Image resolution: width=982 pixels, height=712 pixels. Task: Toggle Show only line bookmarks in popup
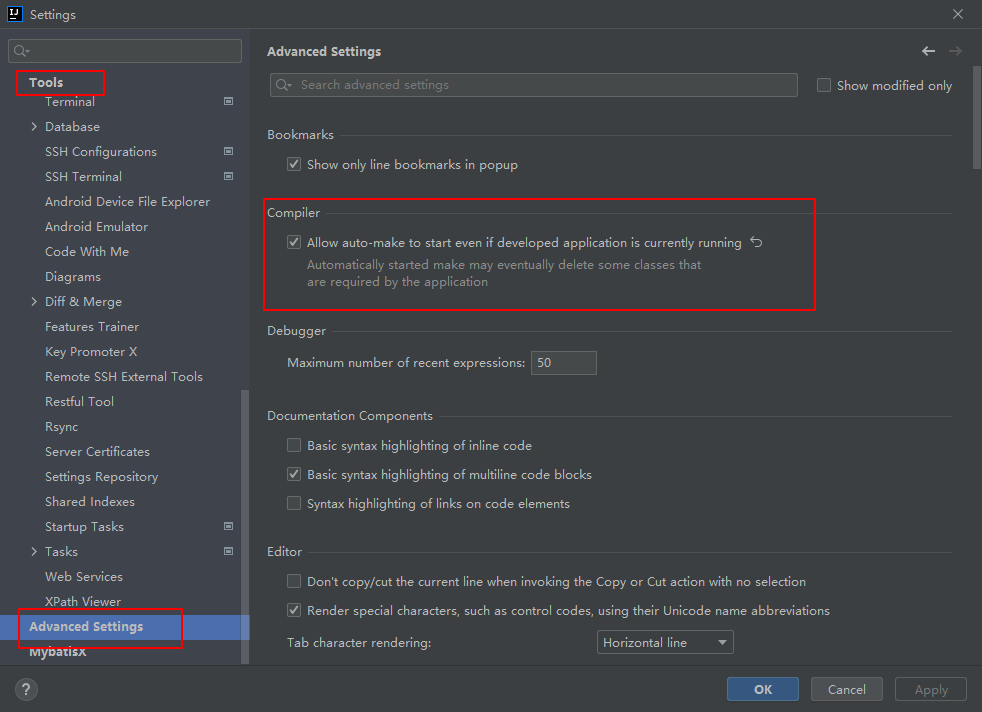click(294, 164)
